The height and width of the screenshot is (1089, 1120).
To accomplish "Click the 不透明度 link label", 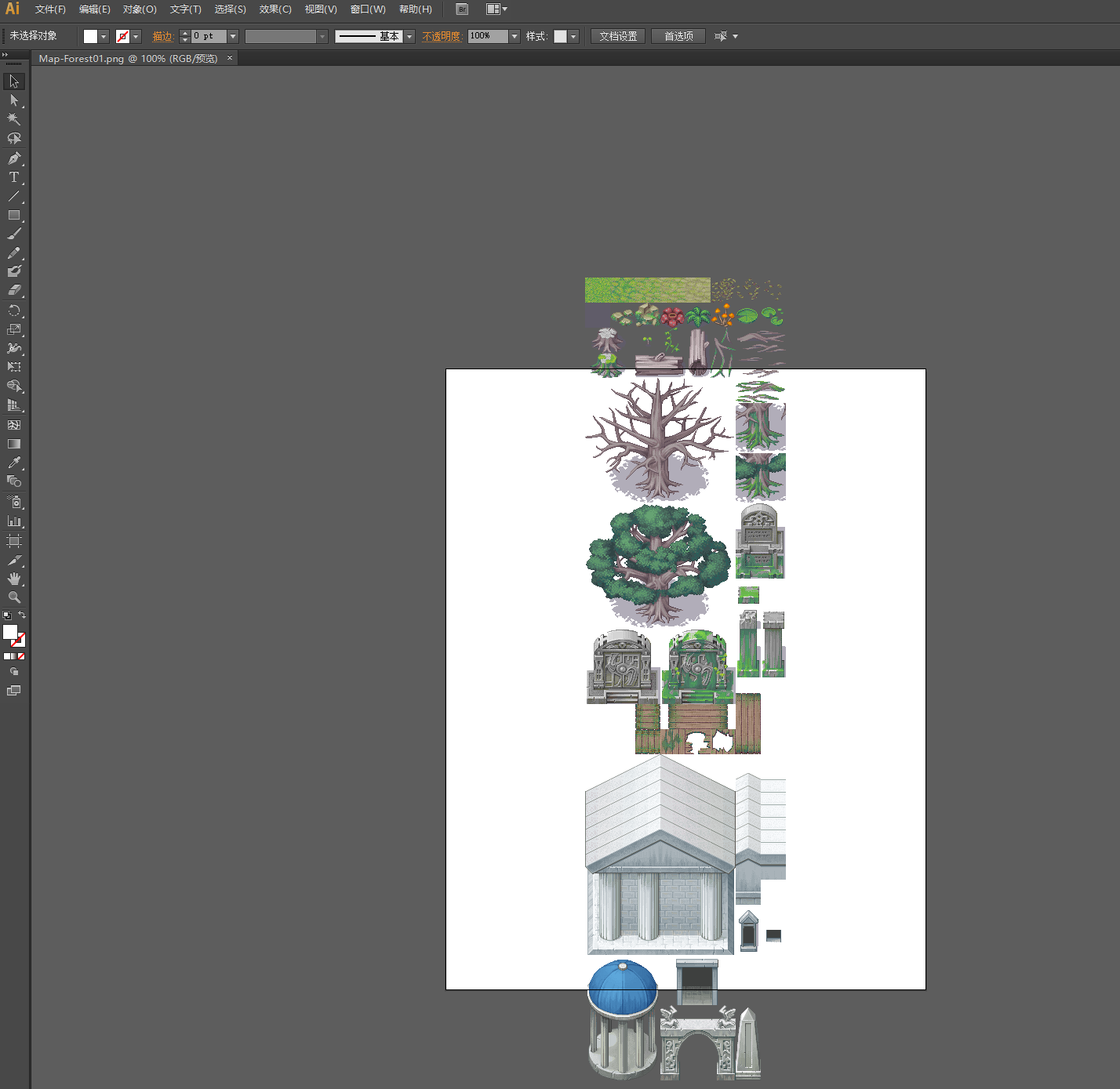I will coord(442,37).
